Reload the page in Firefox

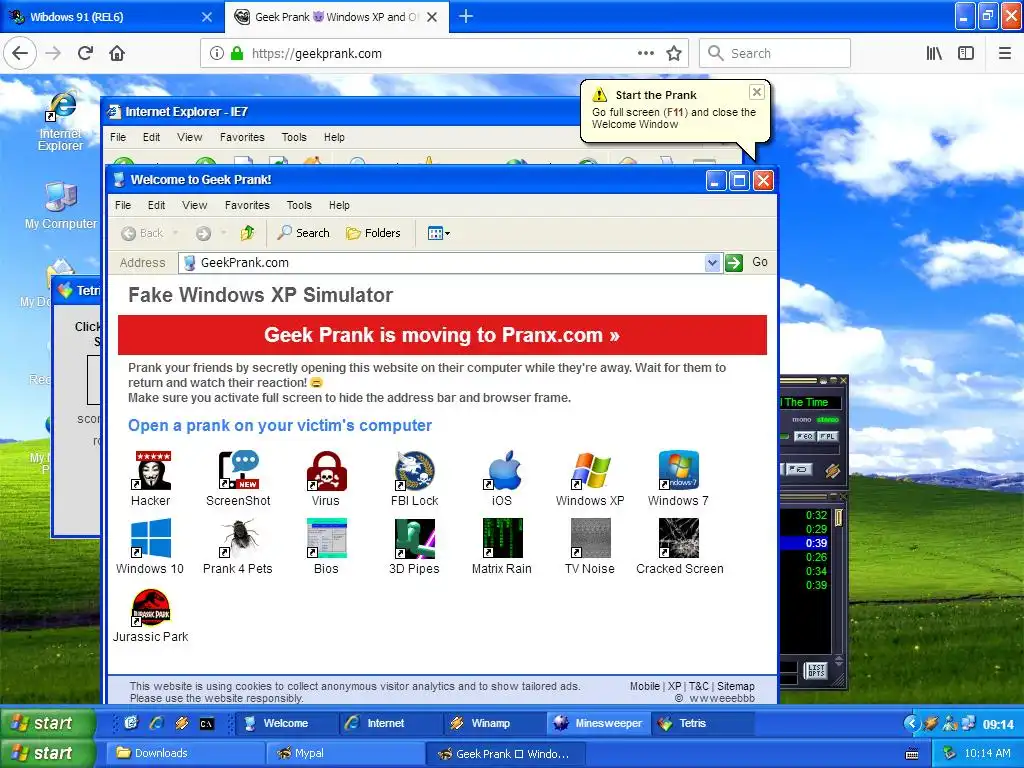86,54
